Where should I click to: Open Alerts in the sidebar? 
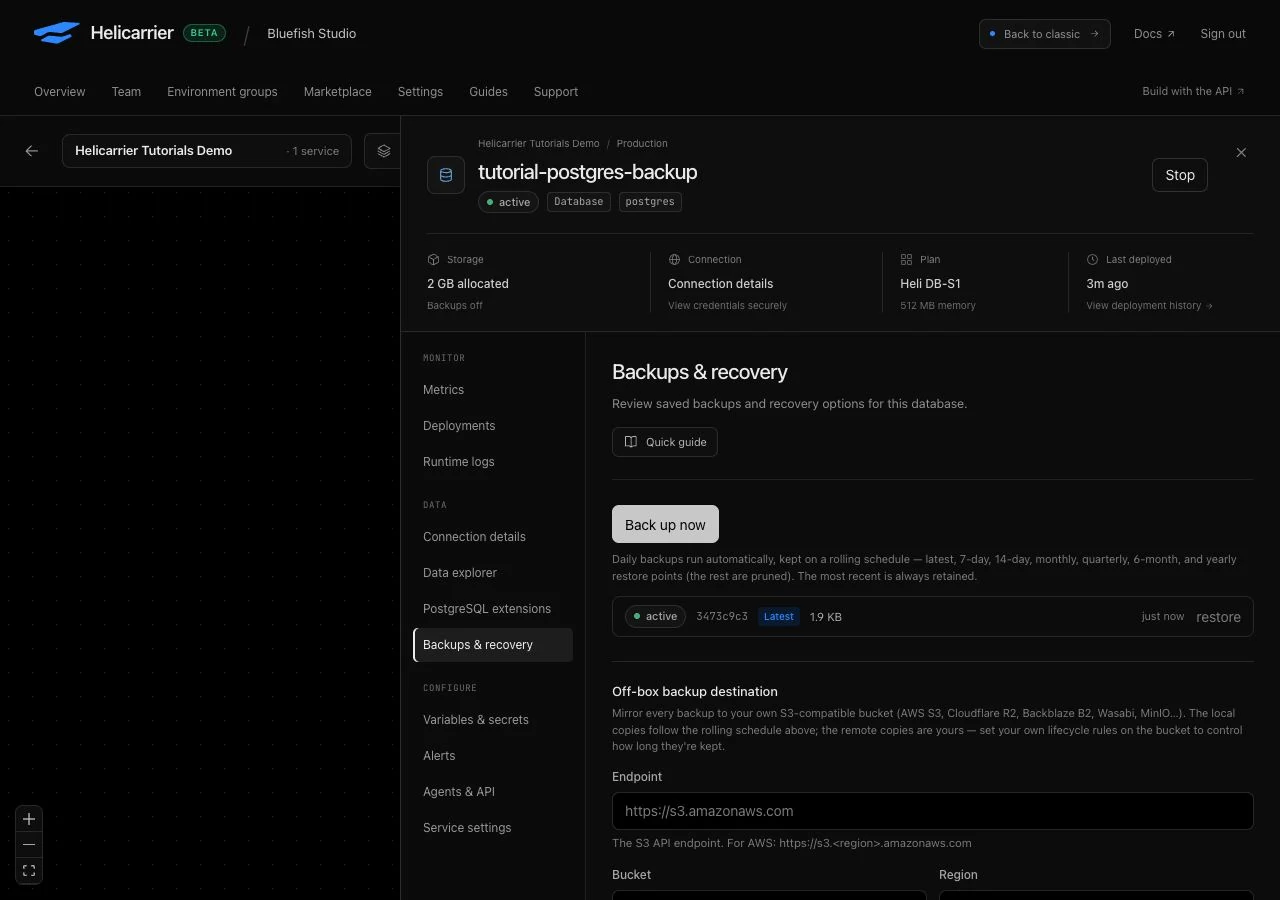click(493, 756)
